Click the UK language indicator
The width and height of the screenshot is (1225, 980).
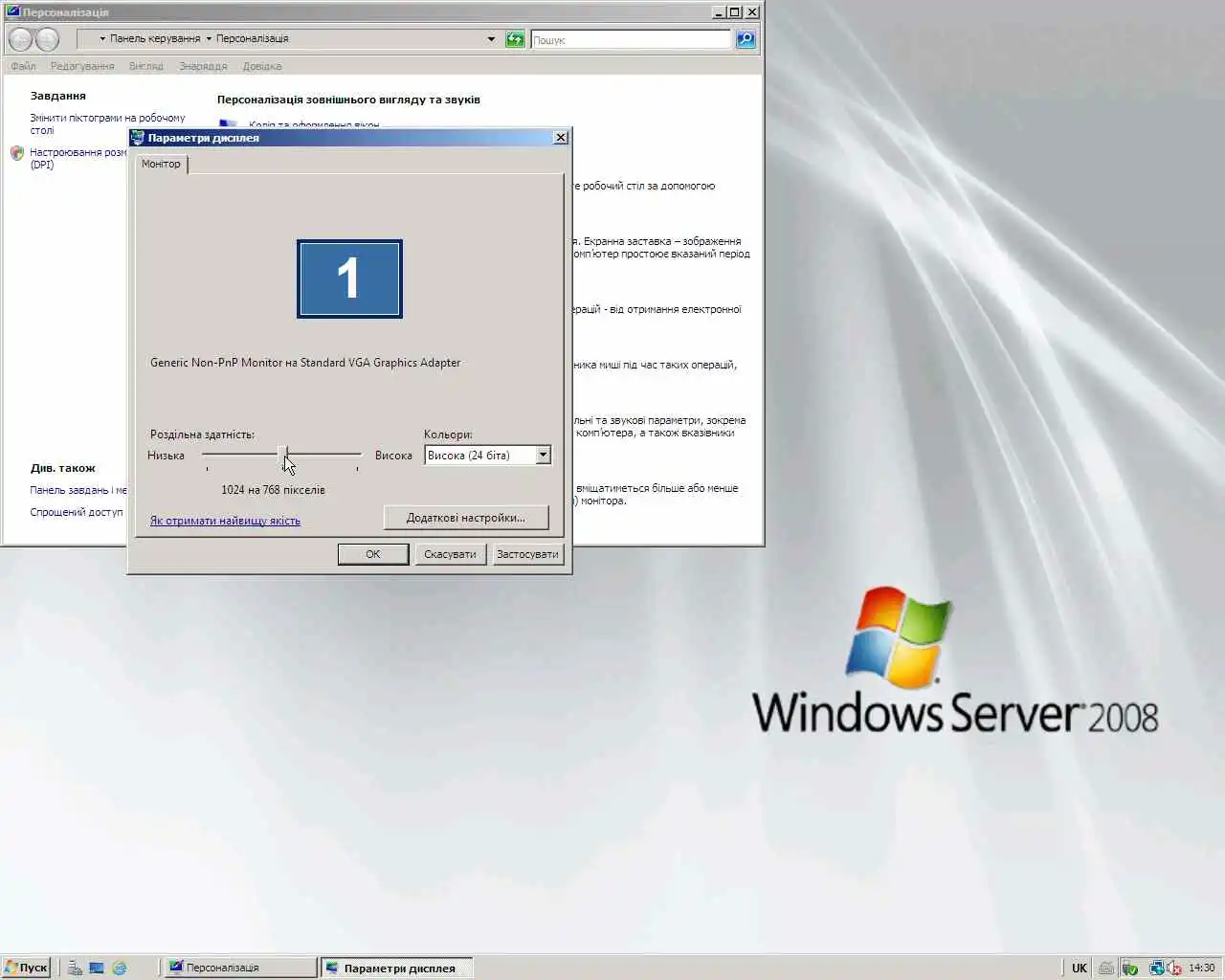click(1080, 968)
